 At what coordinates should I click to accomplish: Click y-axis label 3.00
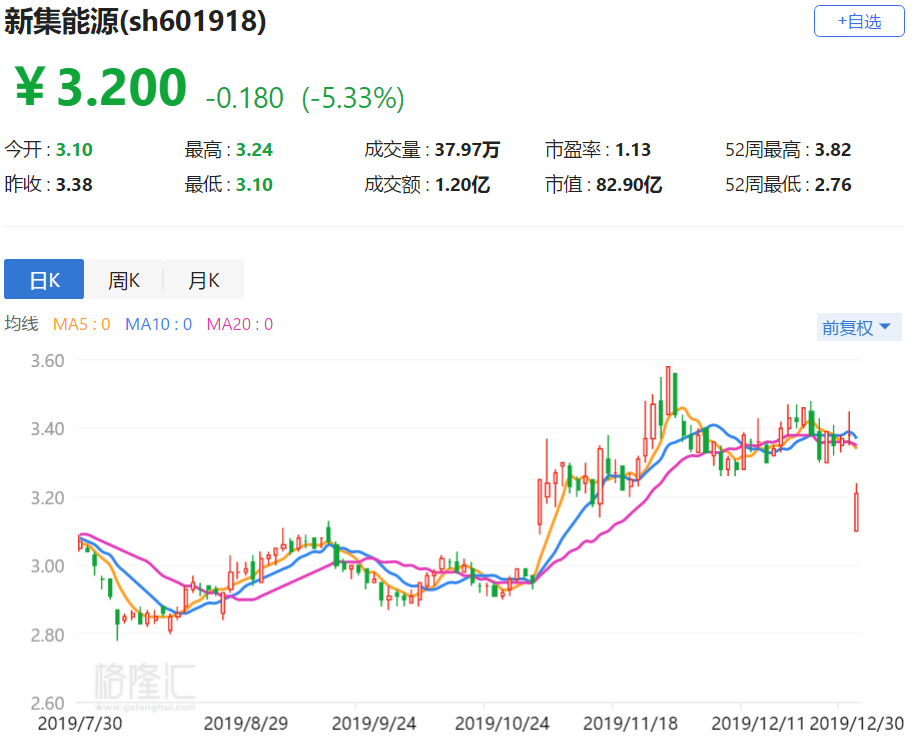pos(47,566)
